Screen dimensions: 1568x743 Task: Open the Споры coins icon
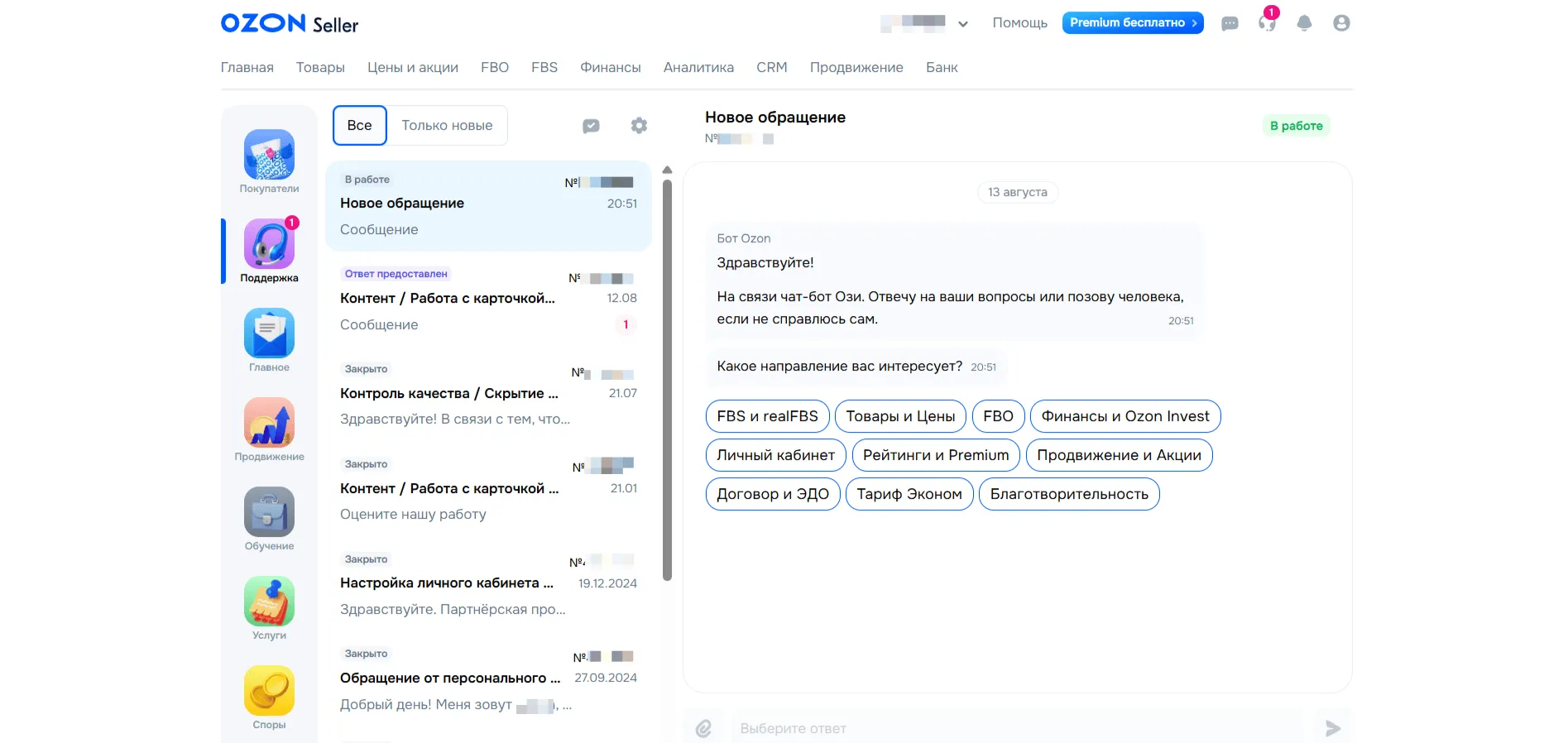(x=269, y=691)
